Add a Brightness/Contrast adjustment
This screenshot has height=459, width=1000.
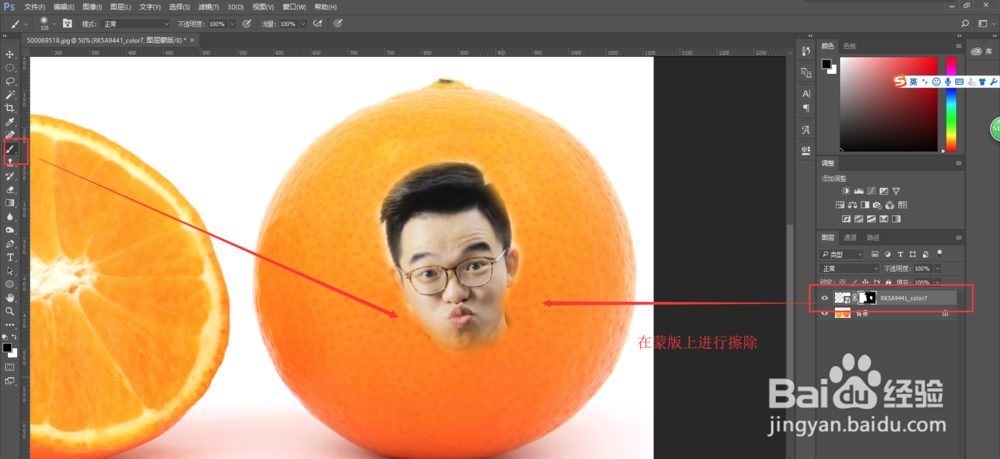point(846,191)
